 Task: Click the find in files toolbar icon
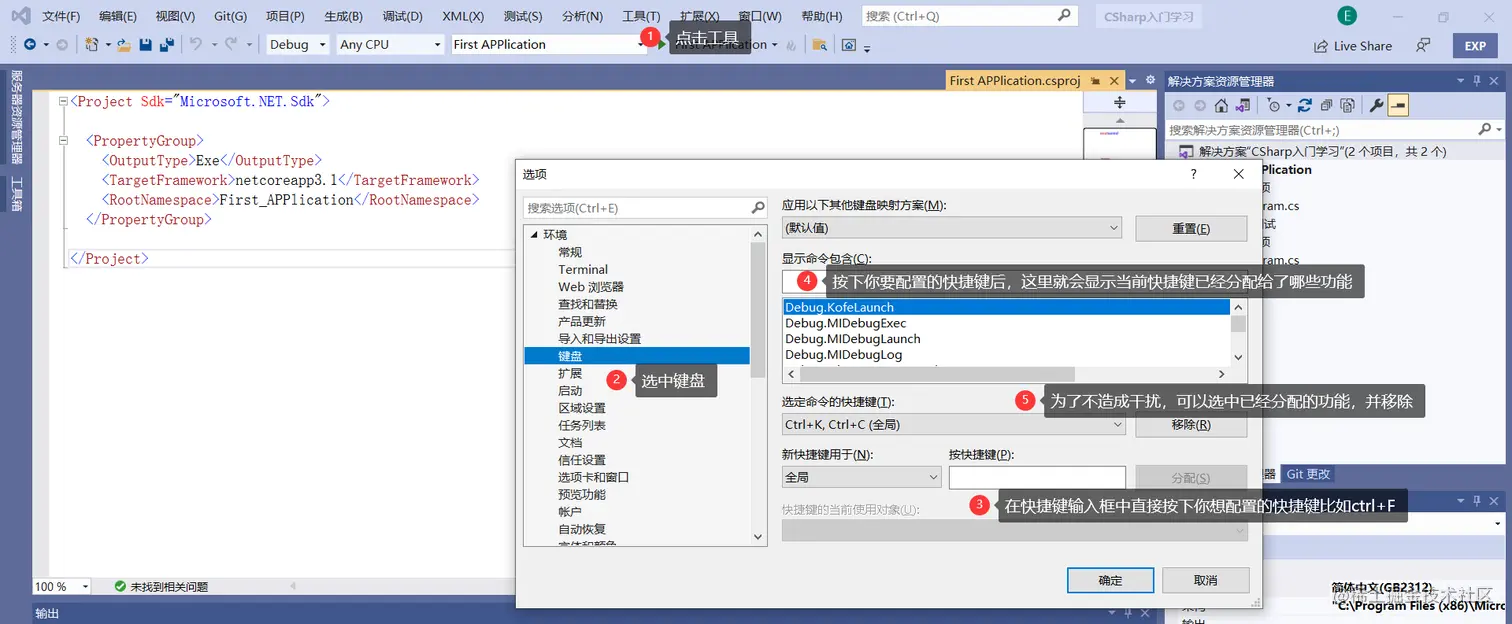click(x=819, y=45)
